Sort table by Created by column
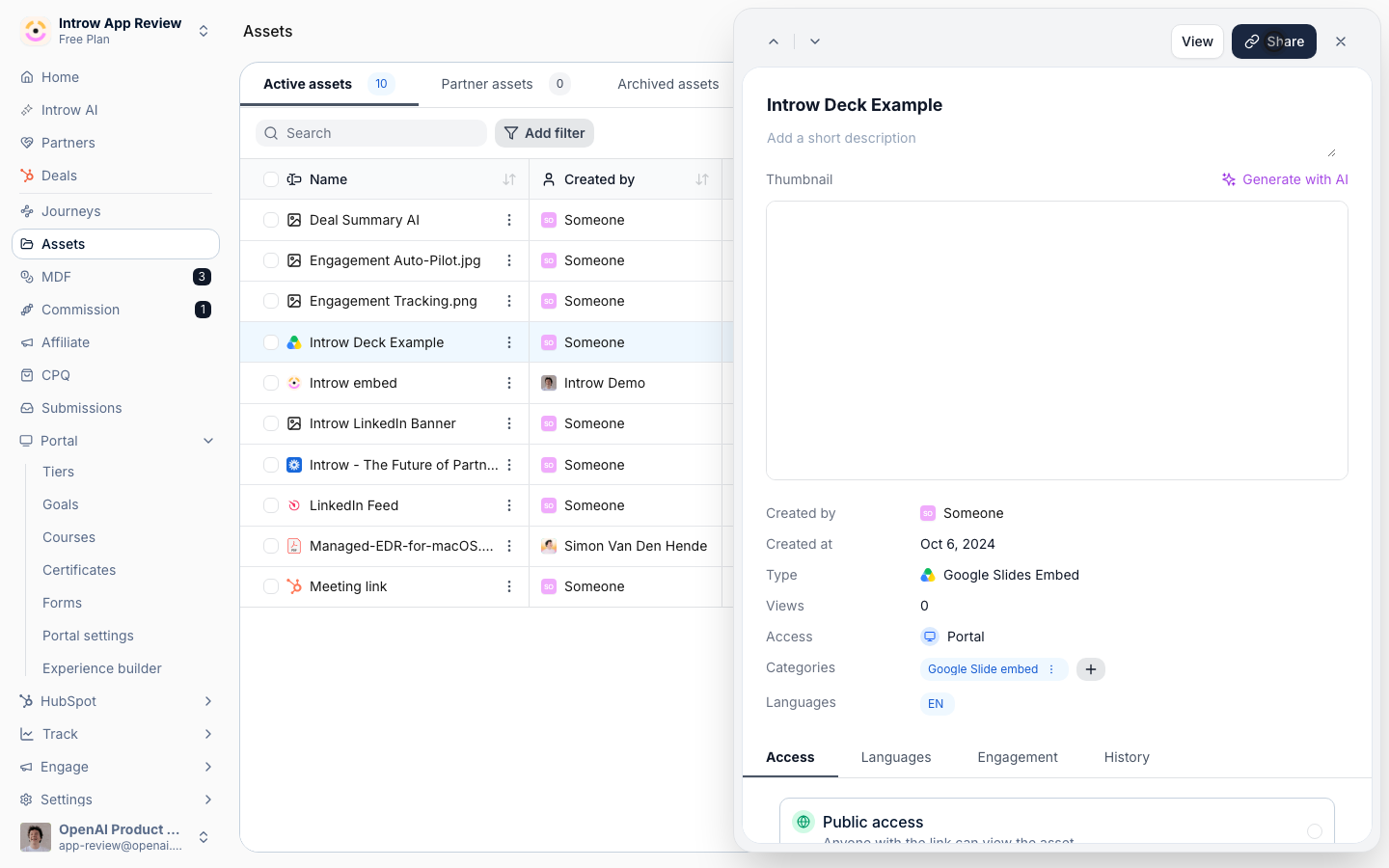Image resolution: width=1389 pixels, height=868 pixels. tap(702, 179)
